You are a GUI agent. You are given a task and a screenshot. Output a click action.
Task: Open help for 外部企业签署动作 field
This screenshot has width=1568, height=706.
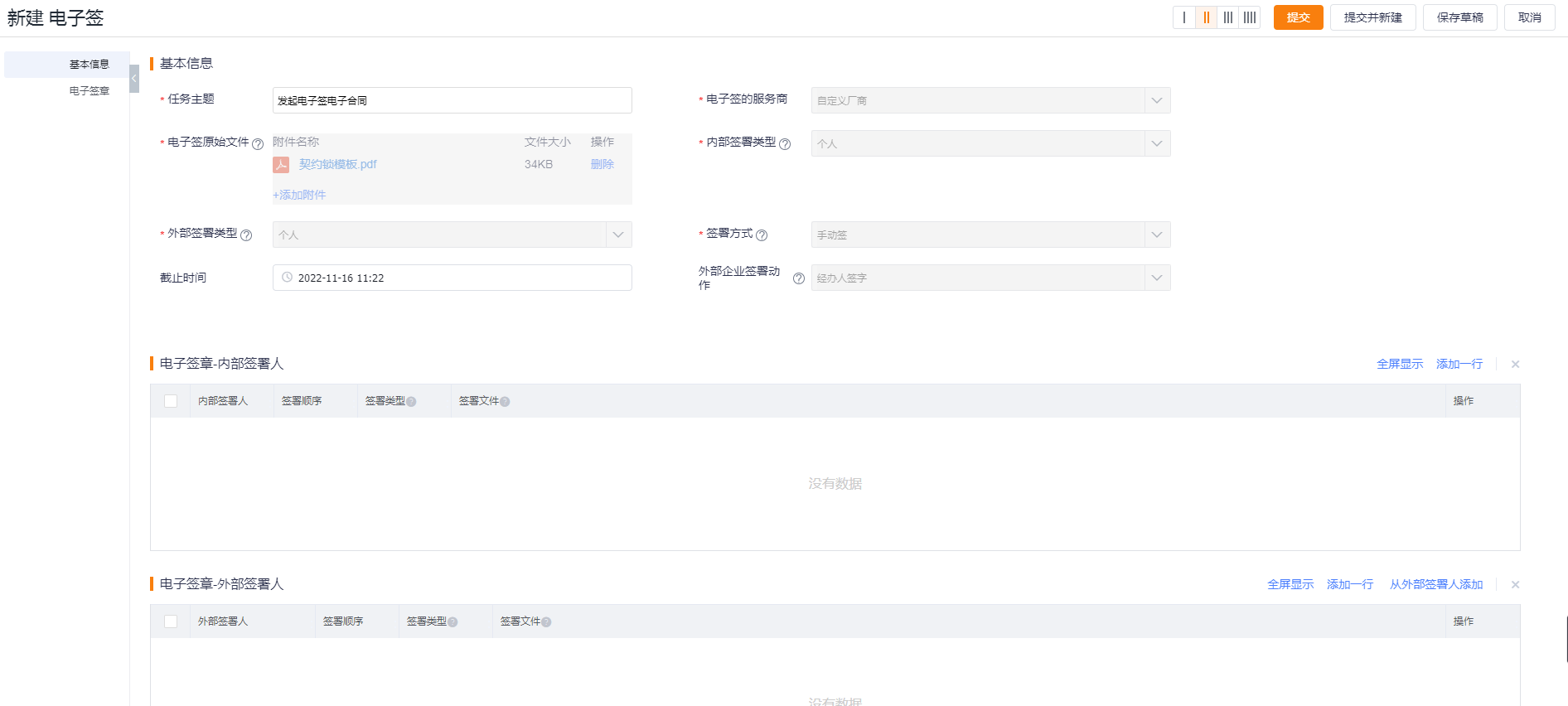coord(799,278)
